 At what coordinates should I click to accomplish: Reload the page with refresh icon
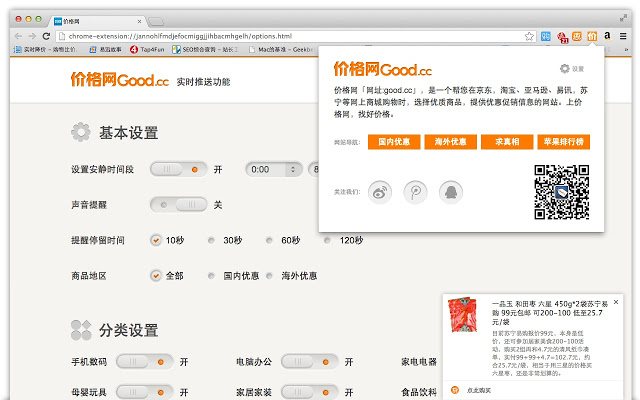pyautogui.click(x=46, y=36)
